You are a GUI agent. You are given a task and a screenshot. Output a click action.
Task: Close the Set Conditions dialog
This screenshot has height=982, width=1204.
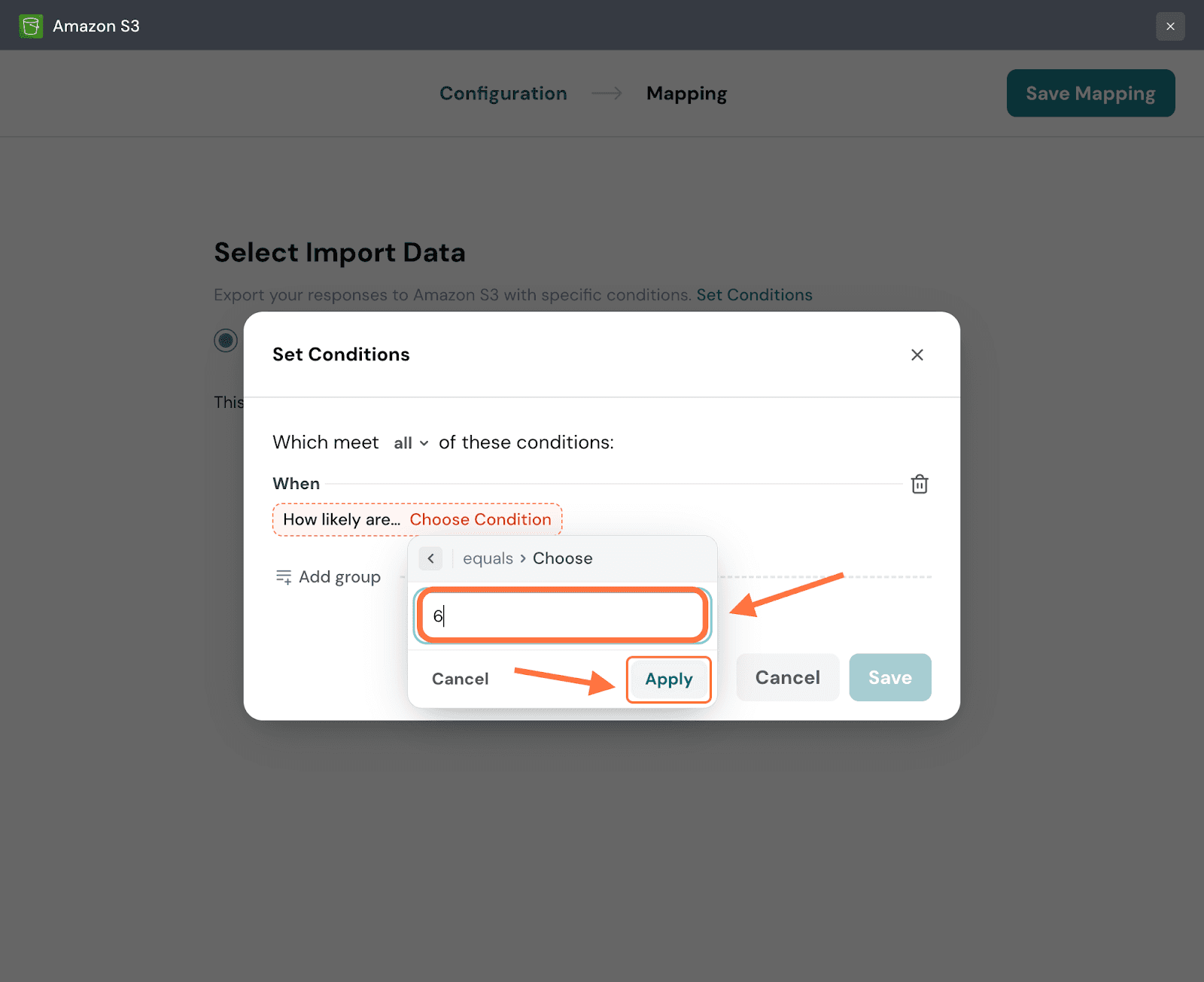coord(917,354)
